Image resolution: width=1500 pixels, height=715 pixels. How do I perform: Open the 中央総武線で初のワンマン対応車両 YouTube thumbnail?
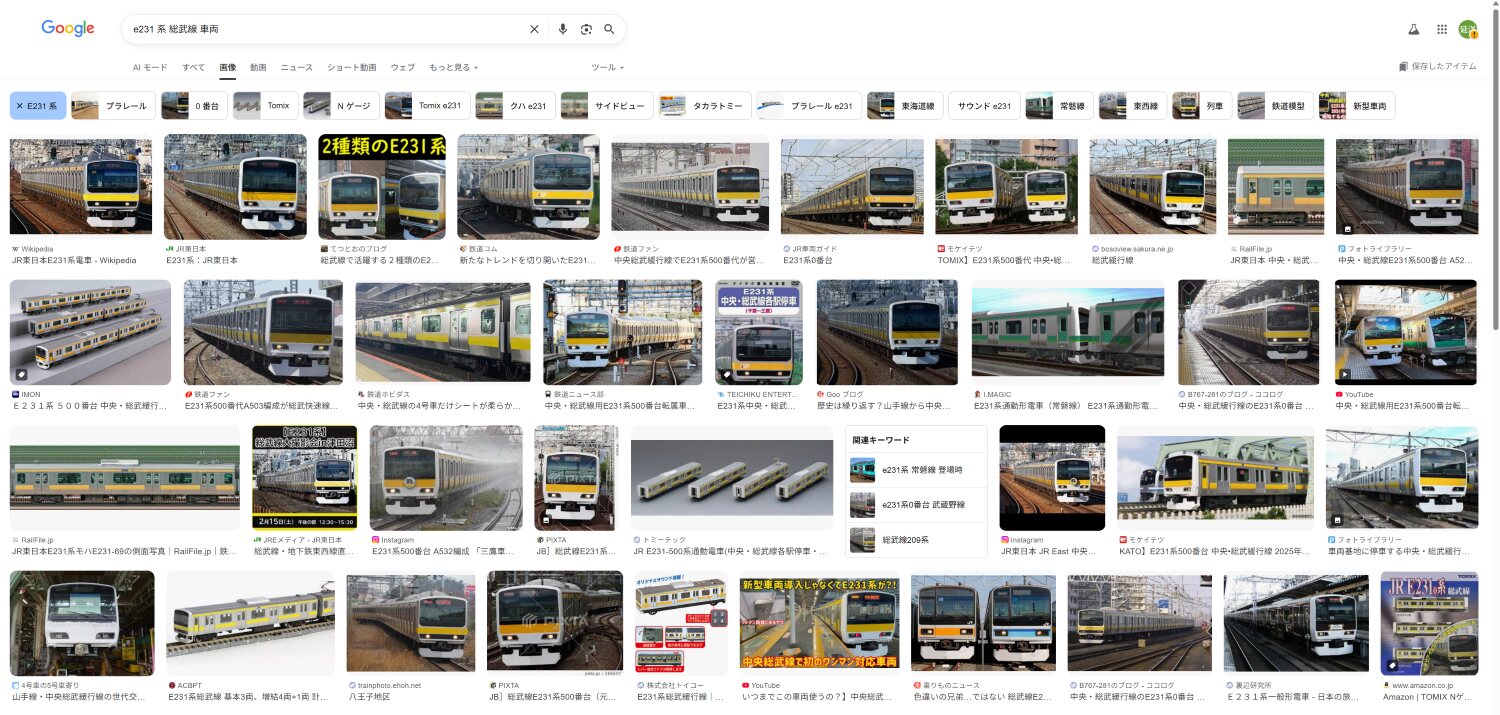[x=819, y=623]
